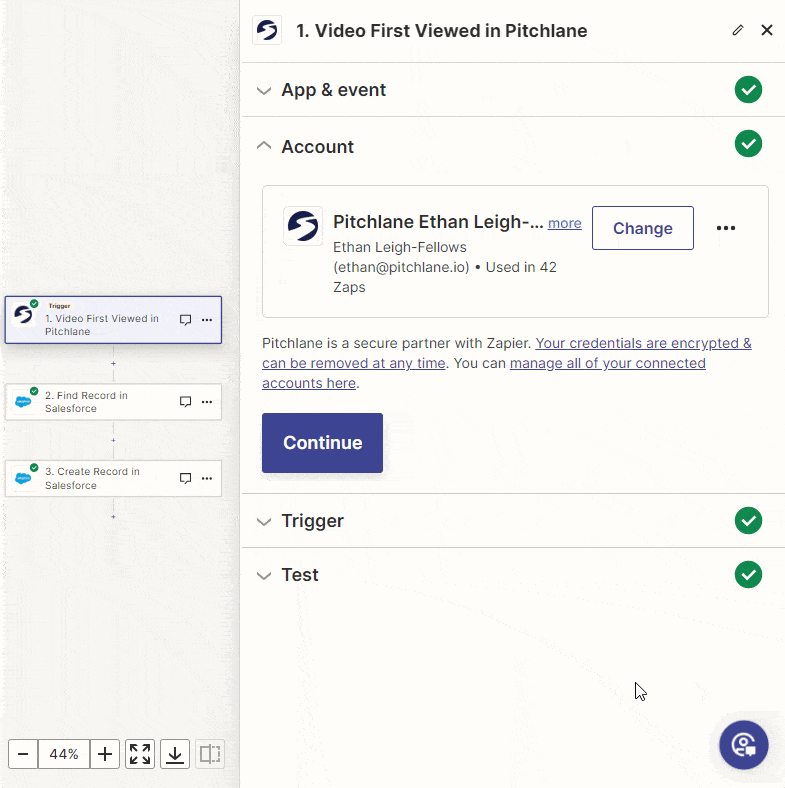
Task: Zoom in the canvas with plus button
Action: click(x=105, y=754)
